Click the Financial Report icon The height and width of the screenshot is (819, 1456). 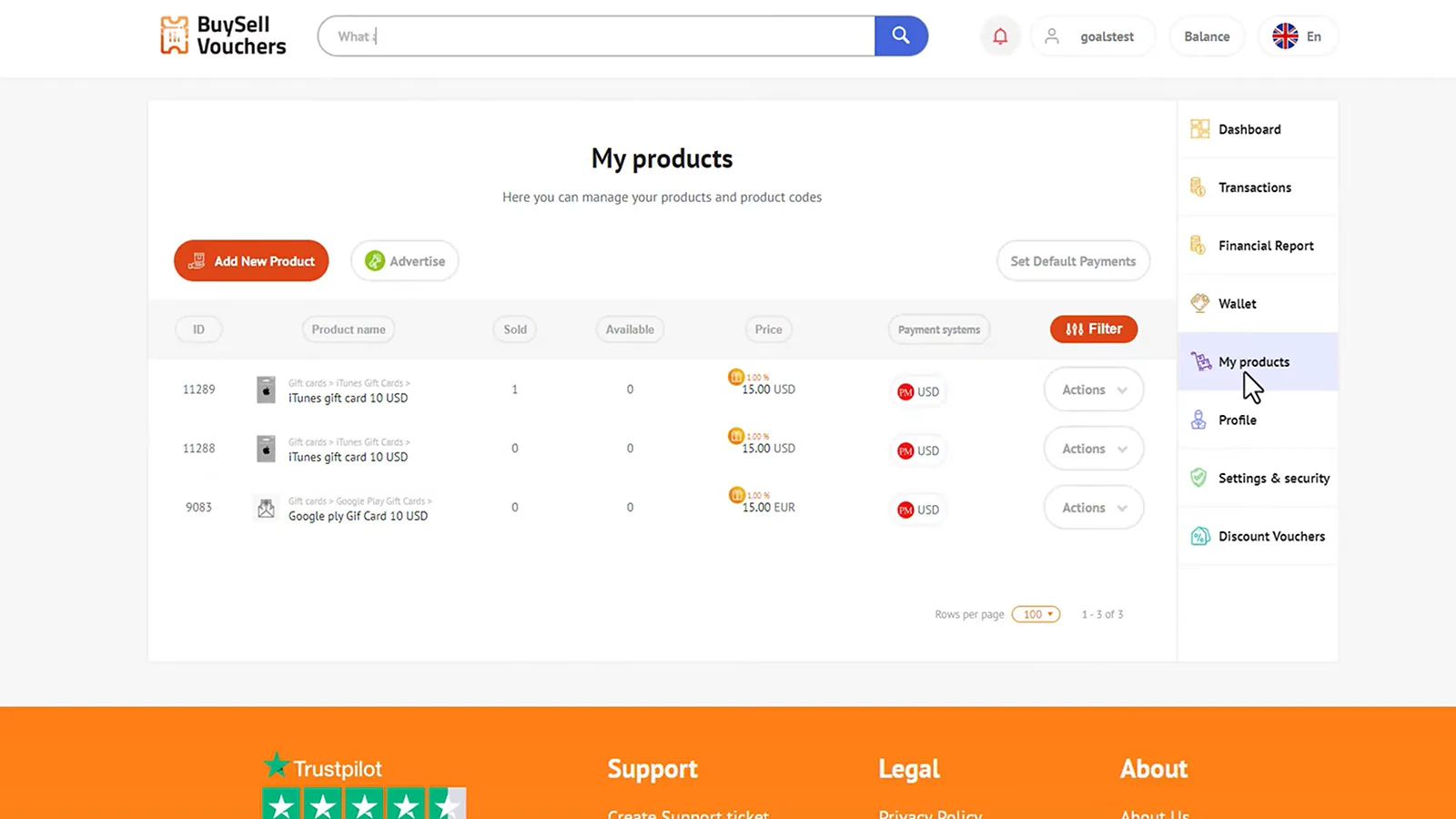point(1198,245)
